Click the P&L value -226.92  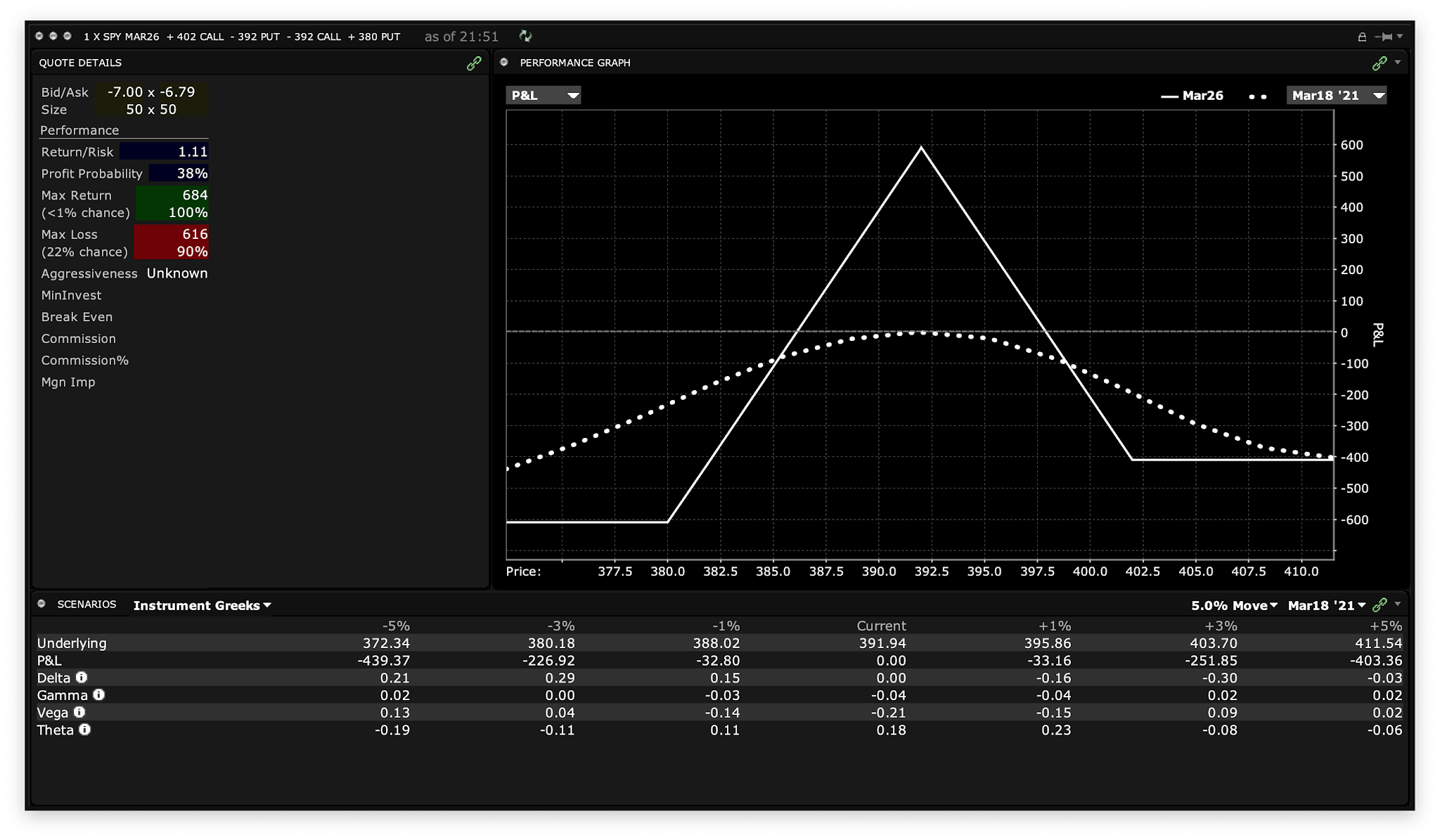tap(548, 661)
